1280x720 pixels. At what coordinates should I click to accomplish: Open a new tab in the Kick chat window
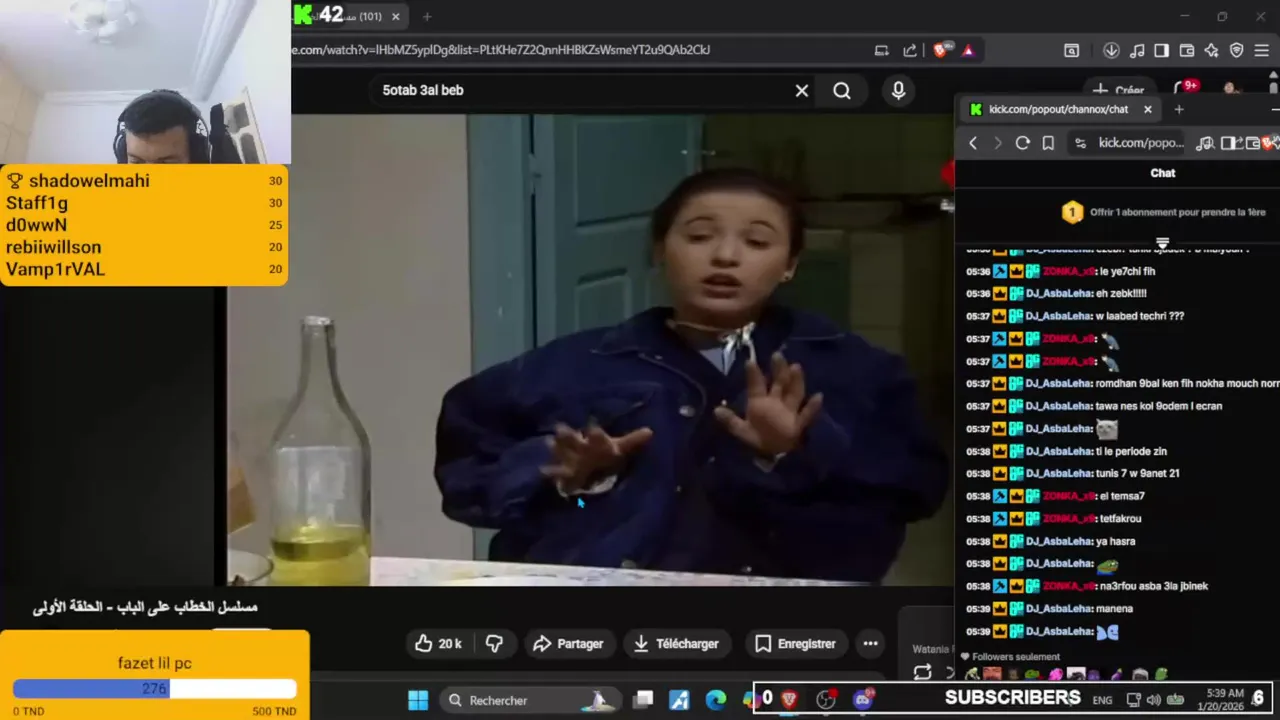(x=1179, y=109)
